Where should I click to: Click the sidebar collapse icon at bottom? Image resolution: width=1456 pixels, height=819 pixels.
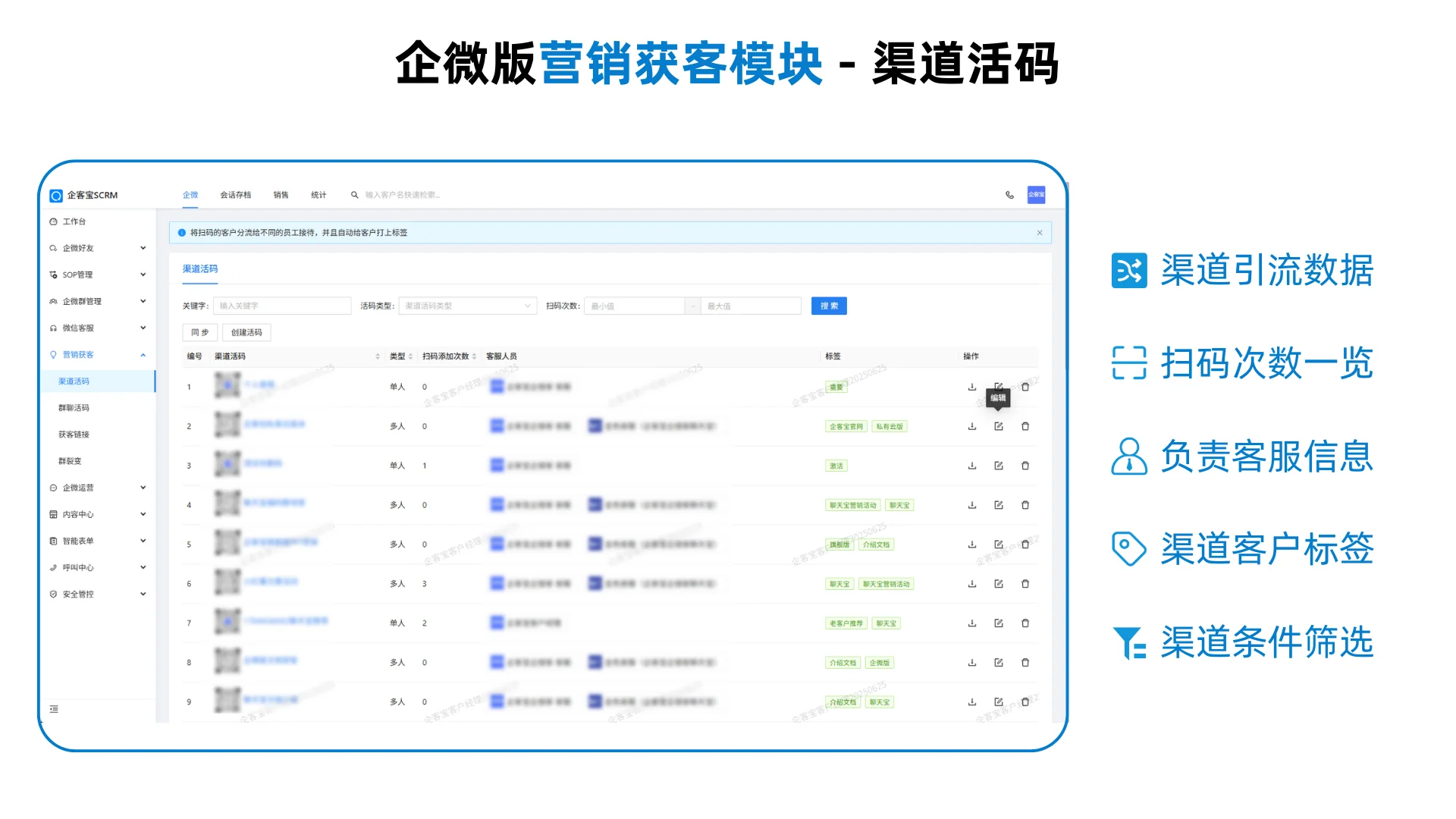(54, 709)
